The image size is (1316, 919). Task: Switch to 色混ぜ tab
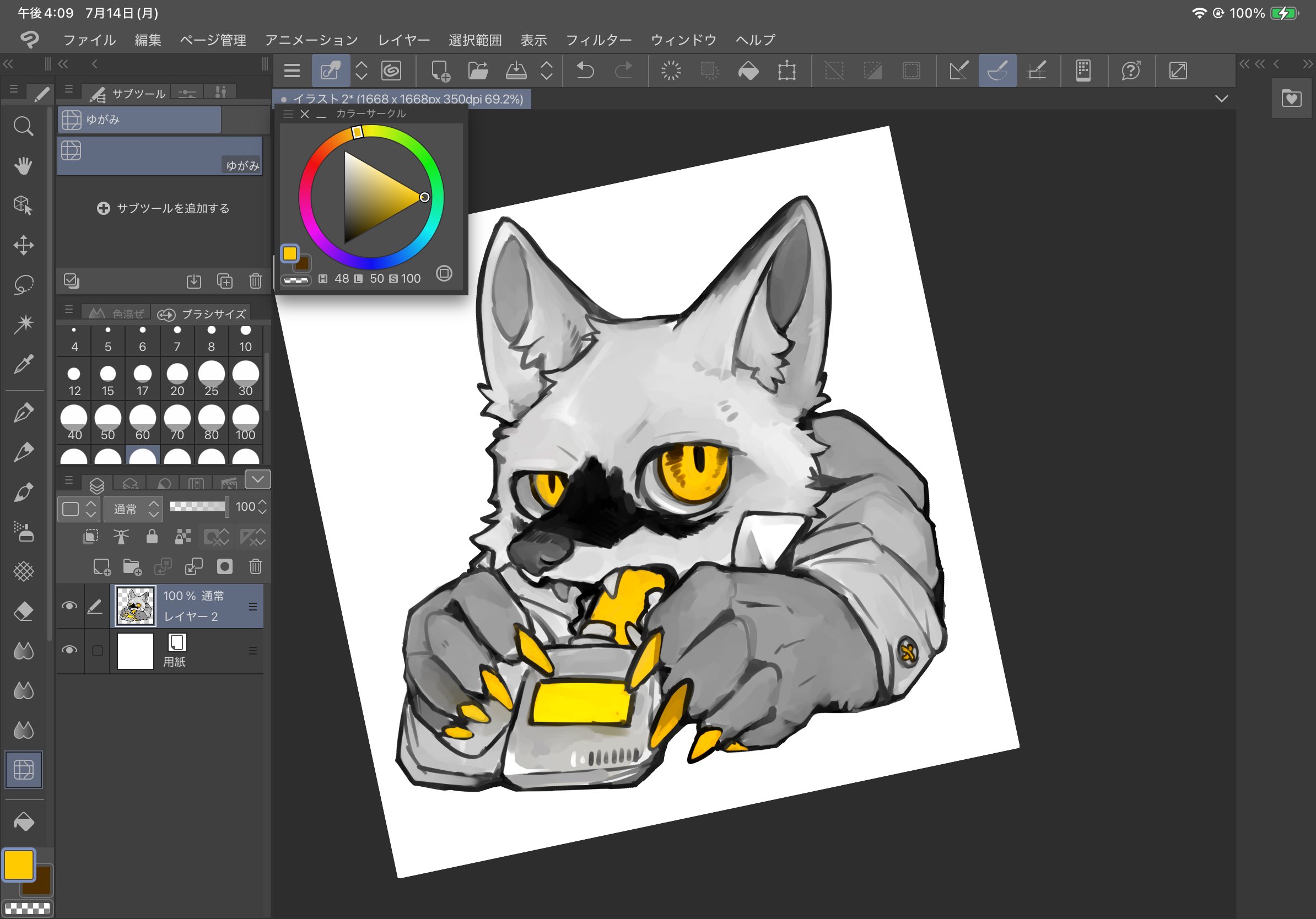(x=116, y=314)
